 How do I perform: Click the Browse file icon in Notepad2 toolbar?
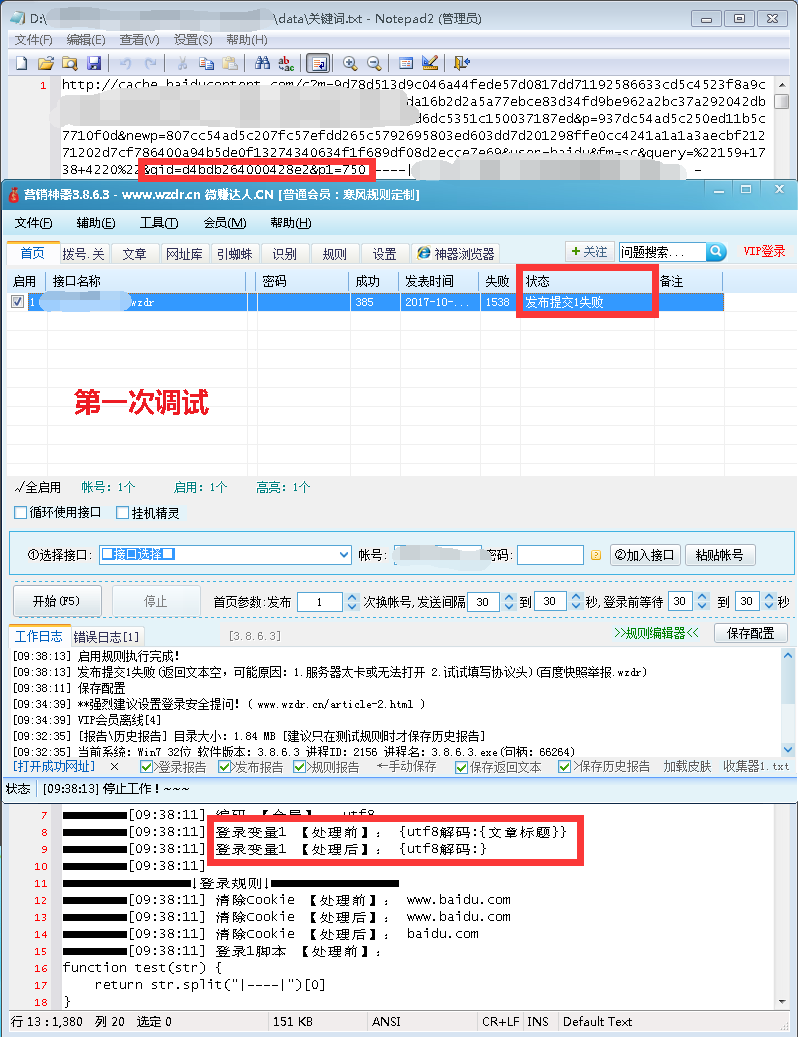point(69,63)
